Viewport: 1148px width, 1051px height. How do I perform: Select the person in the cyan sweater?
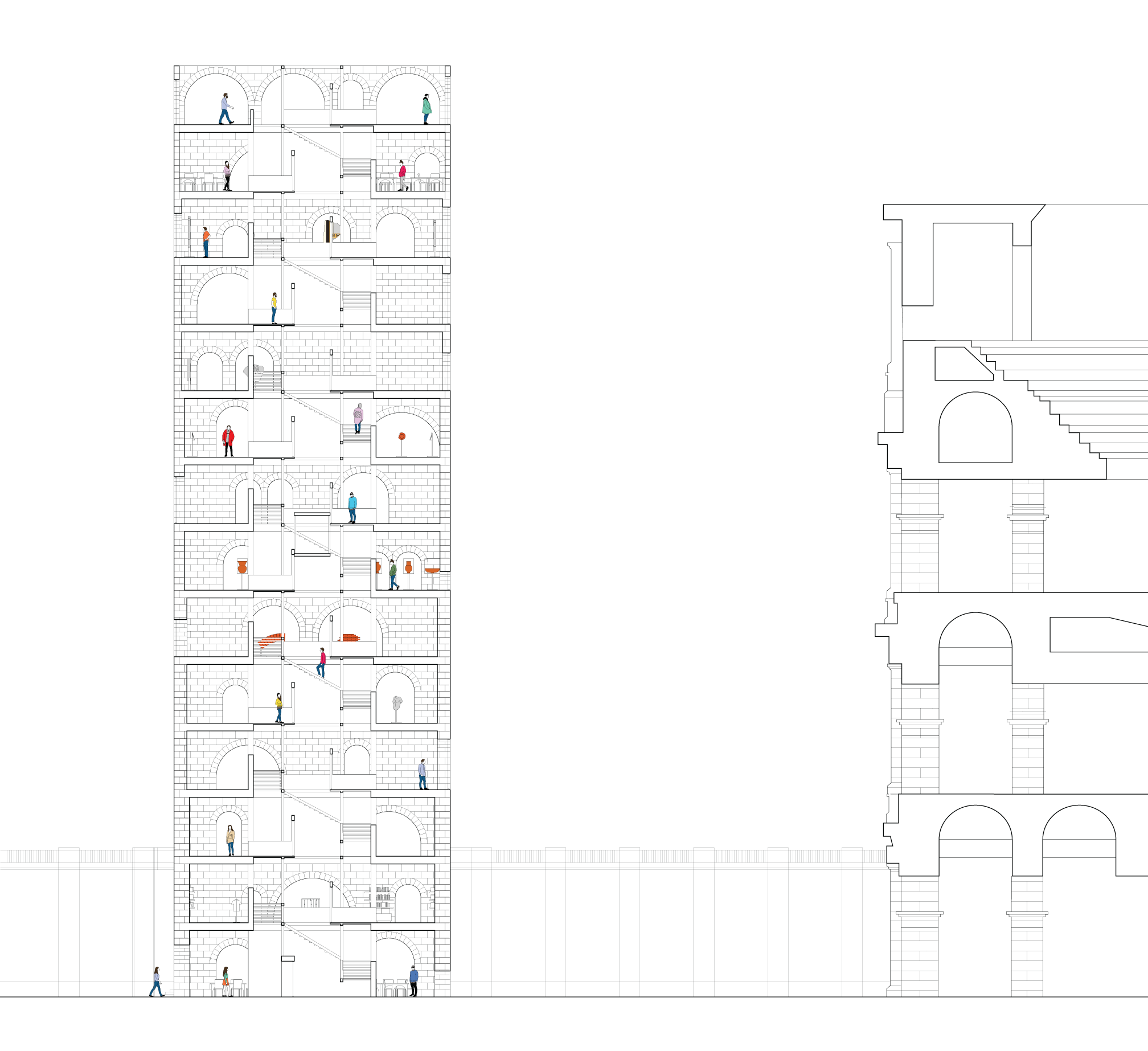coord(352,508)
